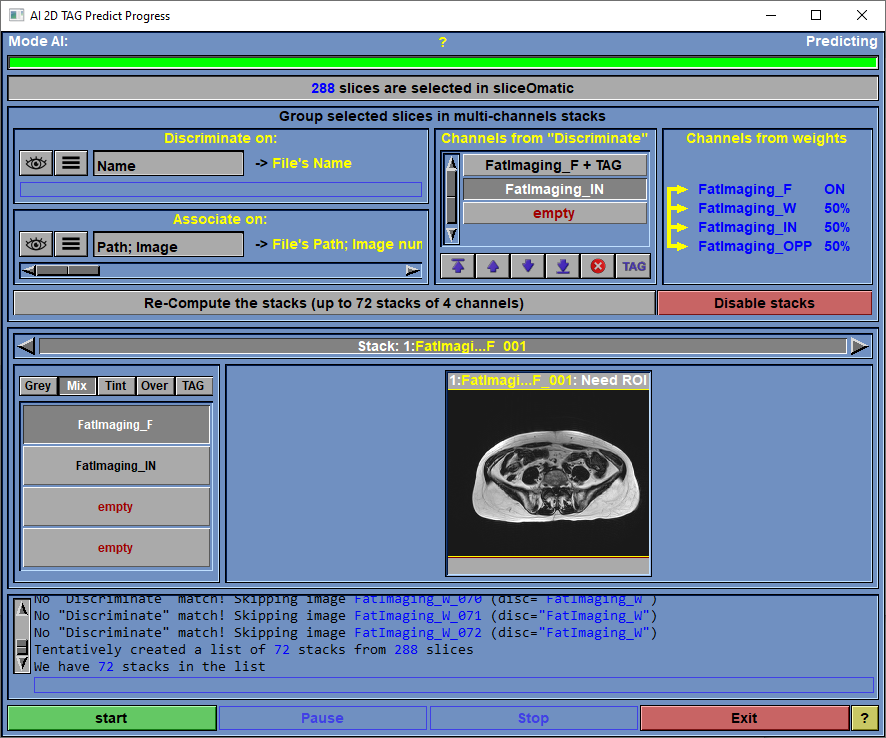
Task: Click the Associate Path; Image input field
Action: click(168, 245)
